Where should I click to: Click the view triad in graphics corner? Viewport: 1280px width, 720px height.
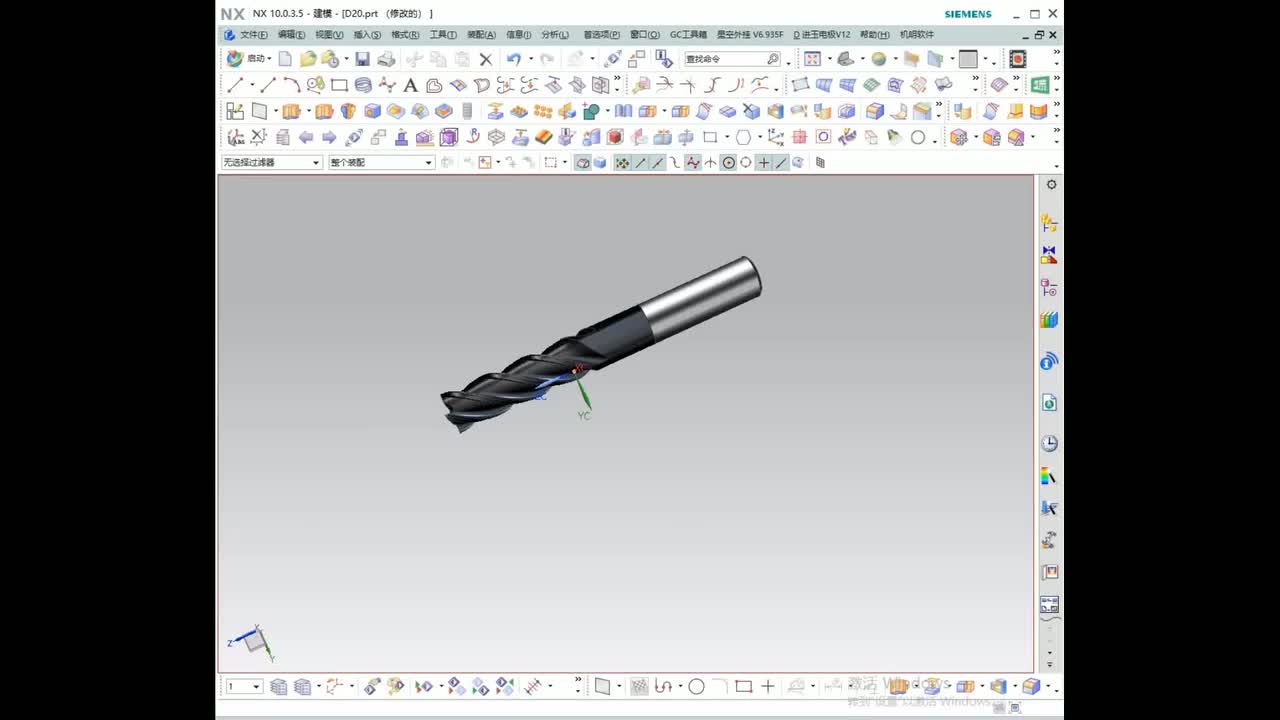pyautogui.click(x=251, y=642)
